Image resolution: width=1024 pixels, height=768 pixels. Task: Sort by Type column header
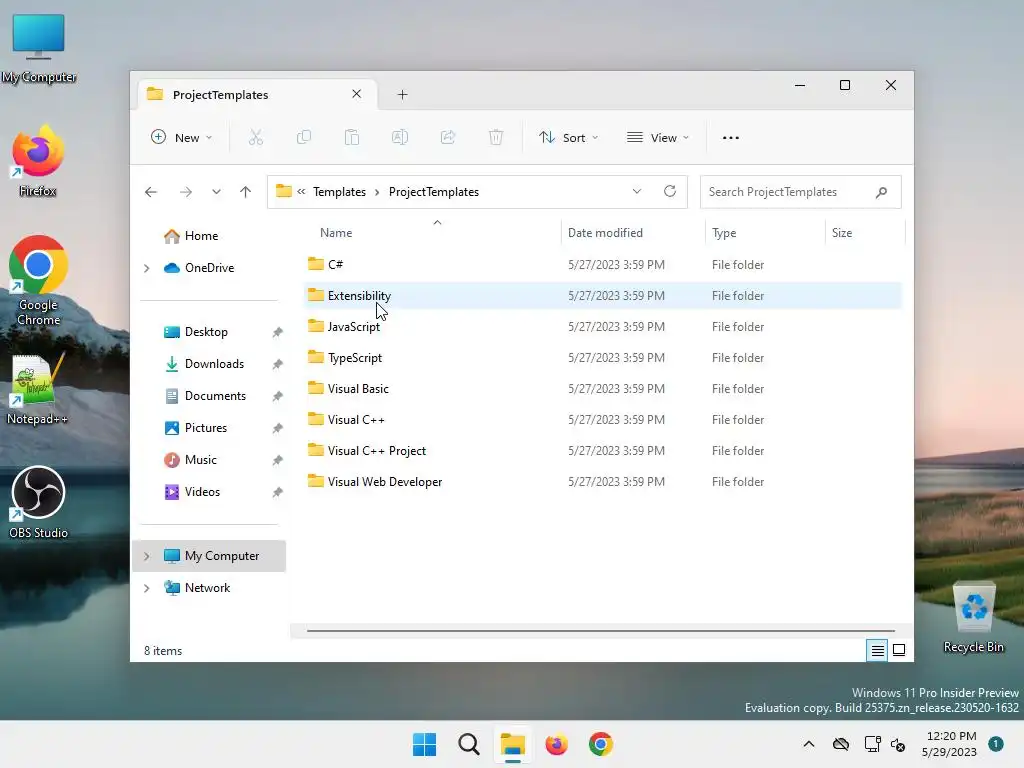click(724, 233)
